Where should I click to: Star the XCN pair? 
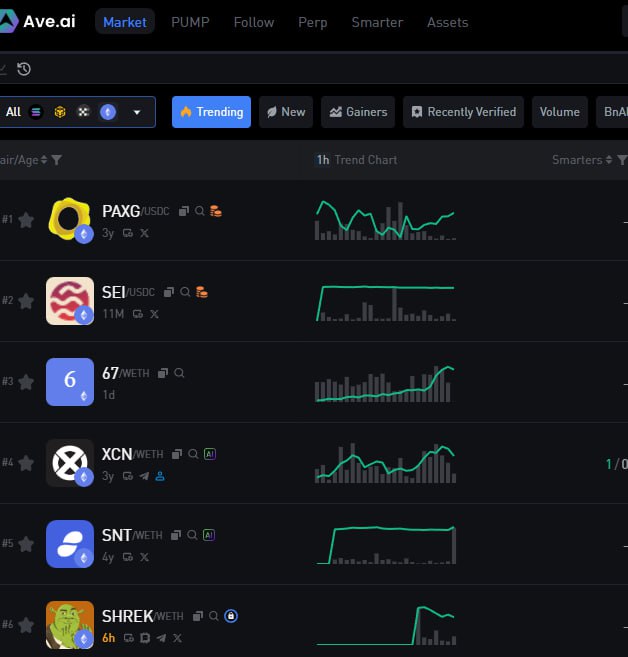(x=26, y=463)
